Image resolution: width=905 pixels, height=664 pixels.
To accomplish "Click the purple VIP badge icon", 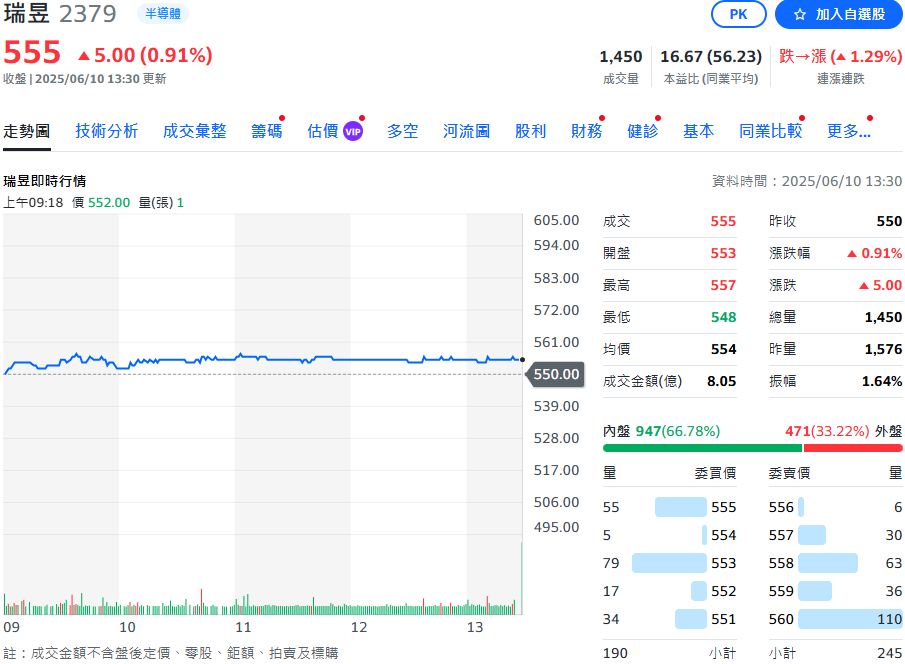I will tap(353, 132).
